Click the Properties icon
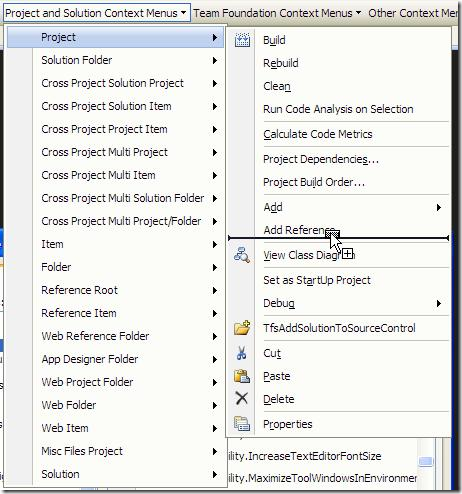 point(242,424)
